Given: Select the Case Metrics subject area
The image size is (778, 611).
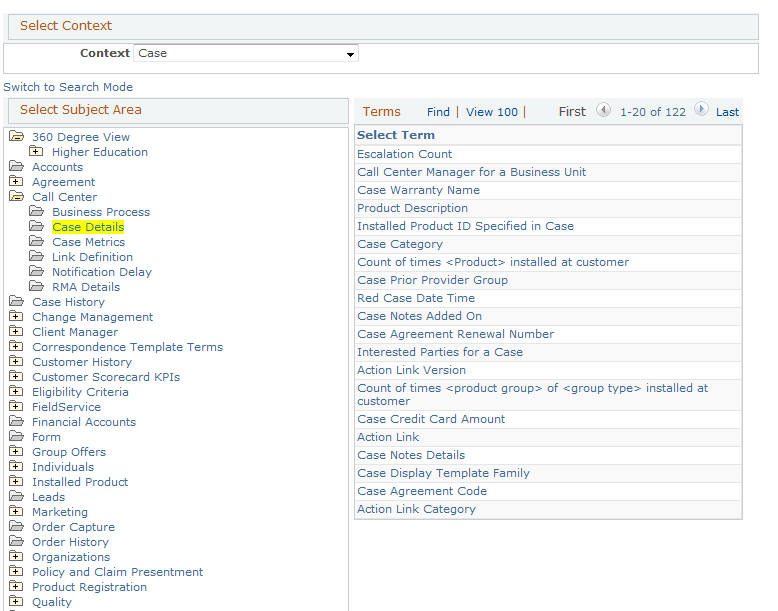Looking at the screenshot, I should (x=89, y=242).
